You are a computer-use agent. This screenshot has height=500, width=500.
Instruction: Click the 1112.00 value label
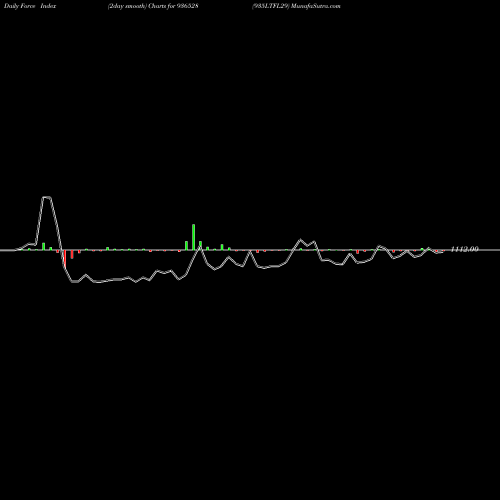(464, 249)
